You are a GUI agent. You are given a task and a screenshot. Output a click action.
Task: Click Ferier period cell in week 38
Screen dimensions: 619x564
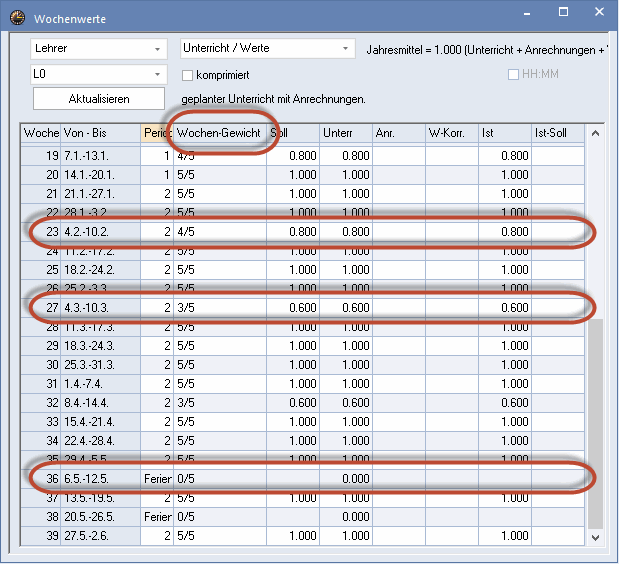pos(157,517)
